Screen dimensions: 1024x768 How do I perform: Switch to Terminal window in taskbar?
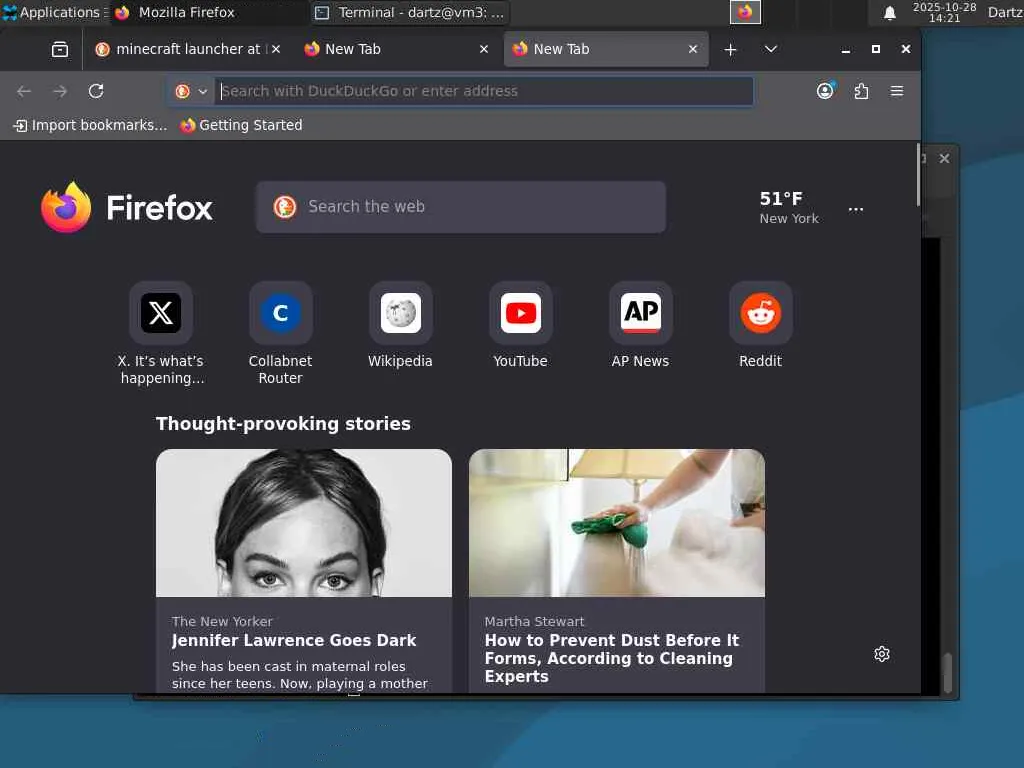(410, 12)
